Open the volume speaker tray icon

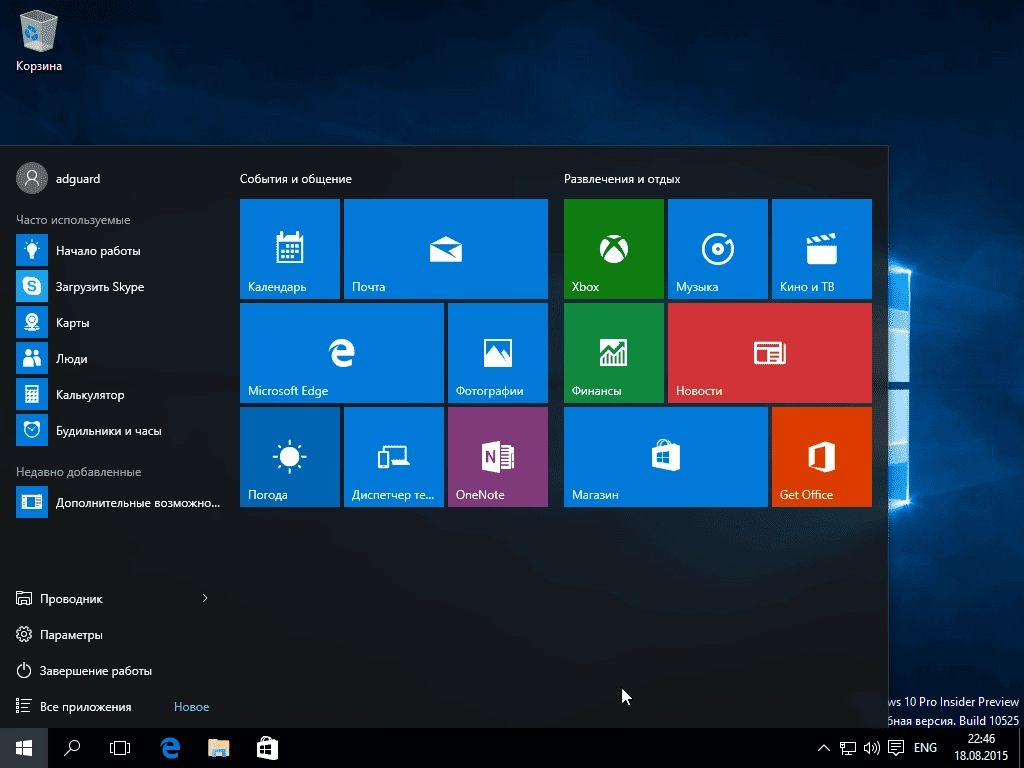tap(871, 748)
